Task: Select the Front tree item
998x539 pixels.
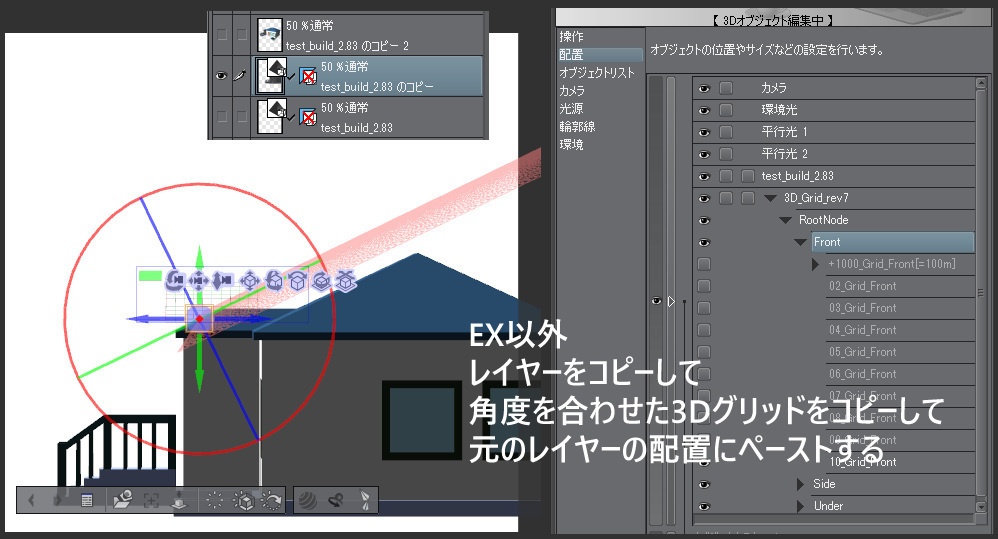Action: click(892, 242)
